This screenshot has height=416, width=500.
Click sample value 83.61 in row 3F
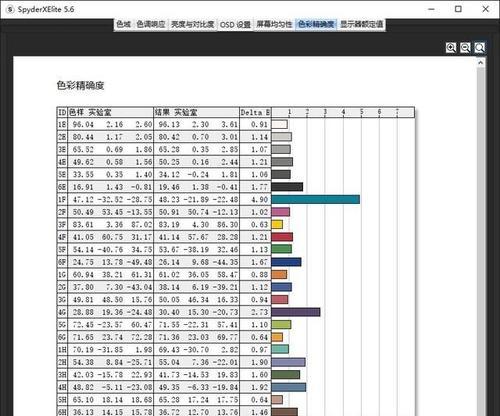tap(83, 224)
